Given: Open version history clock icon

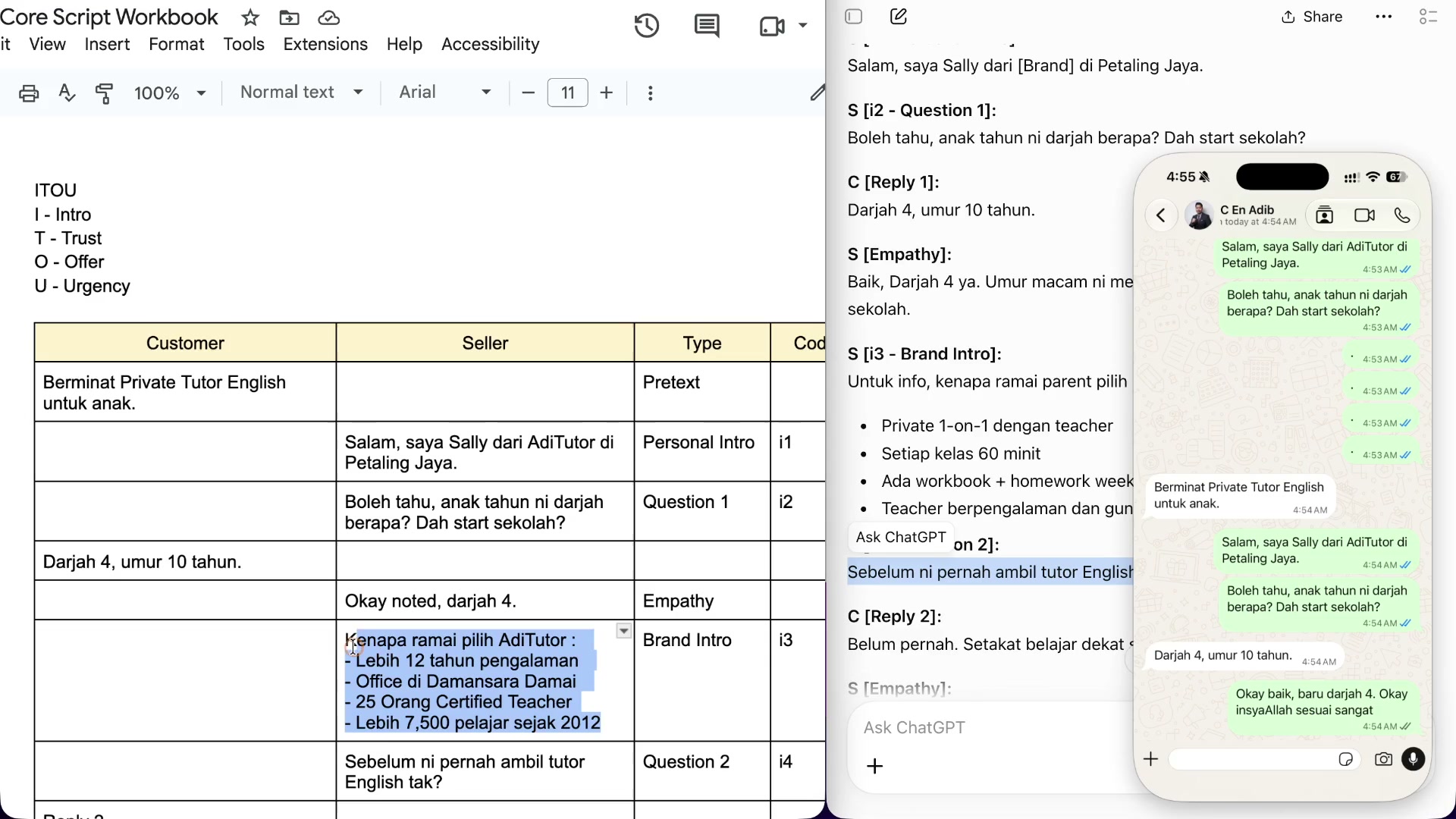Looking at the screenshot, I should (x=647, y=26).
